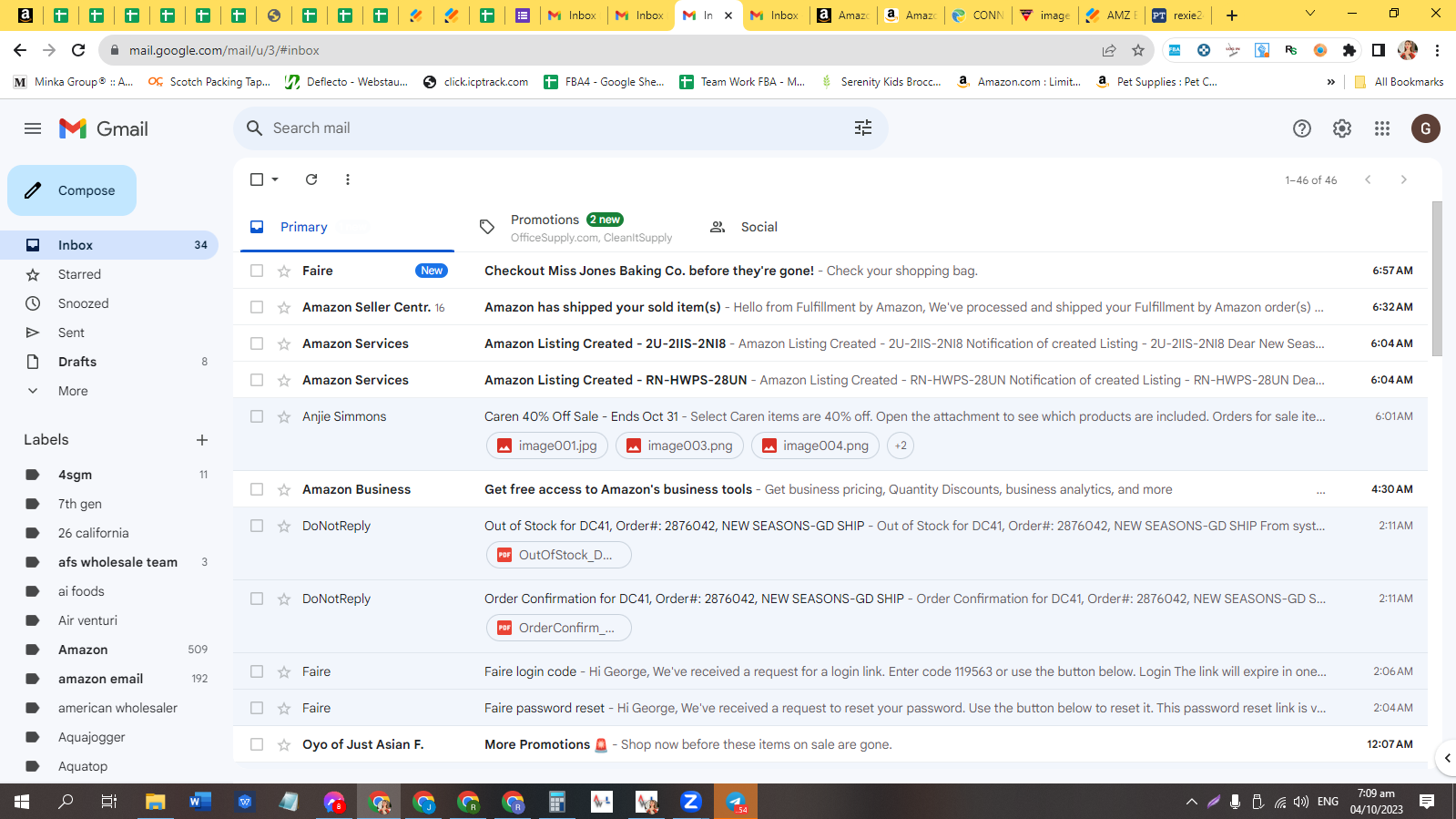Open the 'Scotch Packing Tap...' bookmark
The image size is (1456, 819).
pos(209,82)
